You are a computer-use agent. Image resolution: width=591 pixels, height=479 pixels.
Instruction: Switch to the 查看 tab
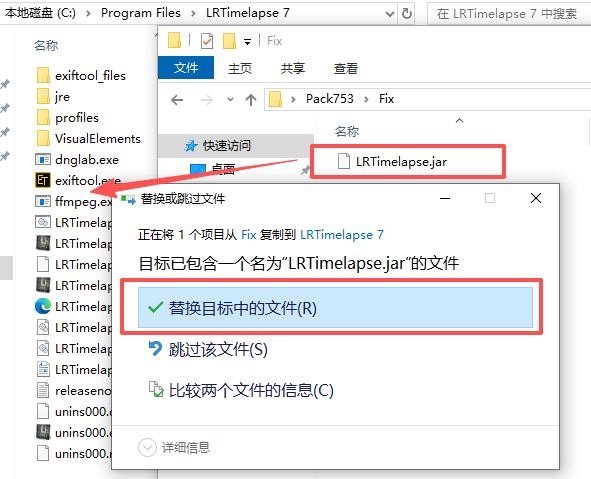pos(345,68)
